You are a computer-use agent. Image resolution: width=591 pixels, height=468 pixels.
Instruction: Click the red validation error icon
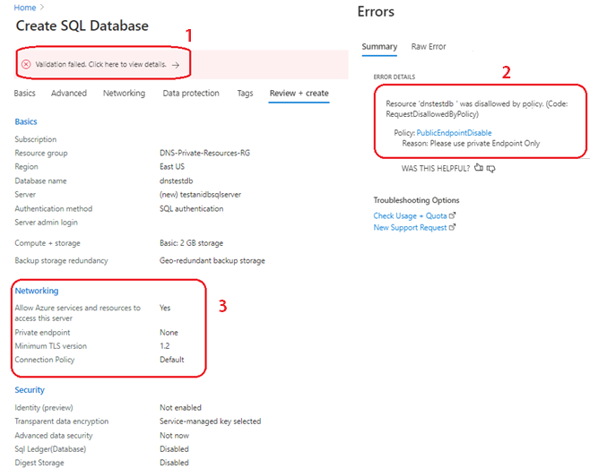click(26, 64)
